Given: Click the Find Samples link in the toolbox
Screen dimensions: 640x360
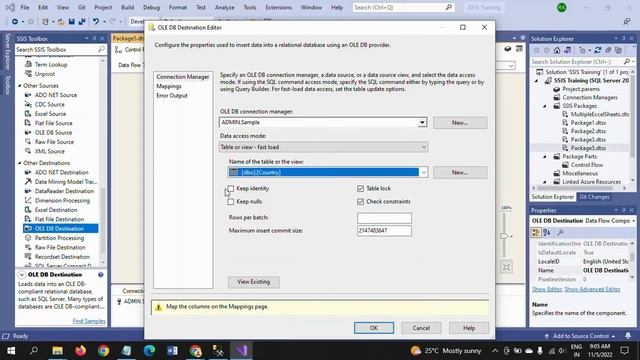Looking at the screenshot, I should click(x=89, y=321).
